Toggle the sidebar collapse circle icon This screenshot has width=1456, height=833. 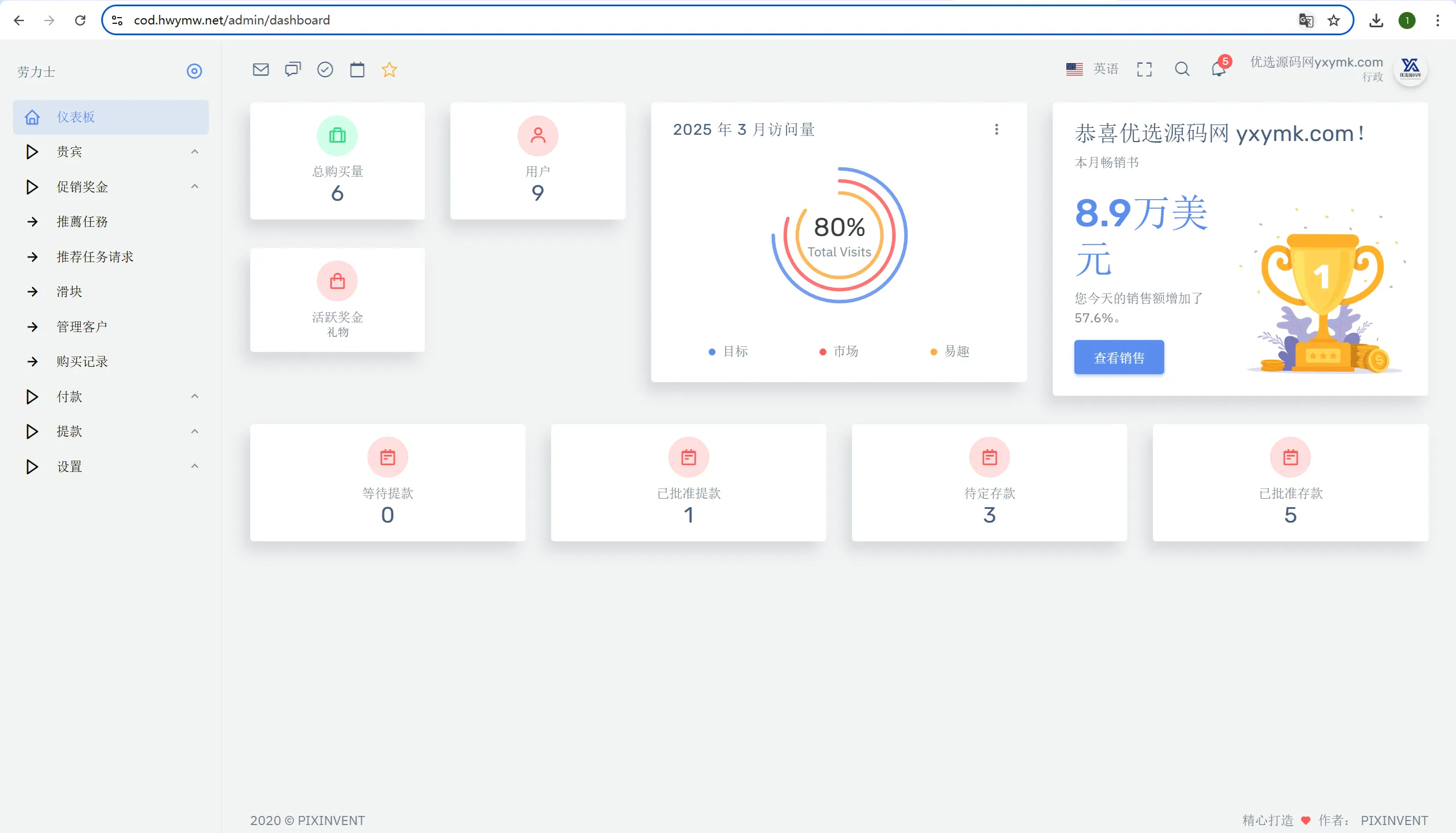pyautogui.click(x=194, y=72)
